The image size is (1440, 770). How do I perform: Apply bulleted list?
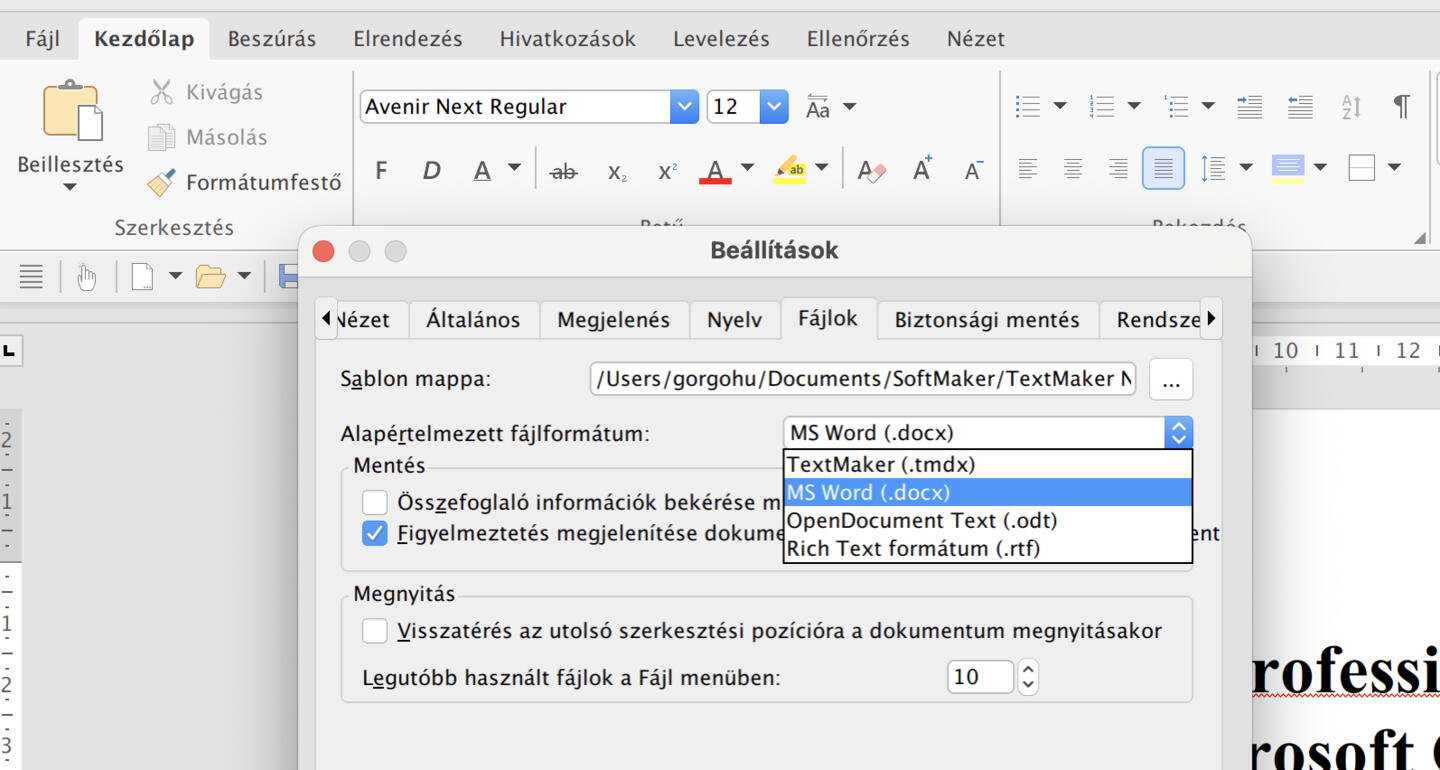tap(1027, 106)
